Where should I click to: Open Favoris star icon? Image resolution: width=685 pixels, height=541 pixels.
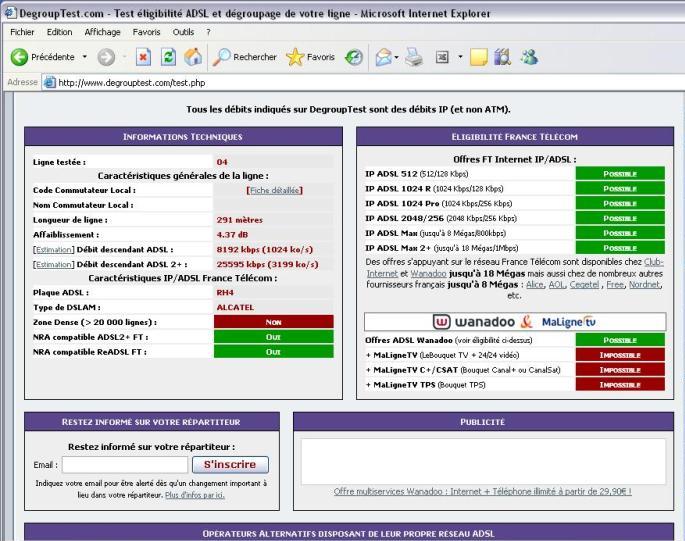[x=295, y=57]
